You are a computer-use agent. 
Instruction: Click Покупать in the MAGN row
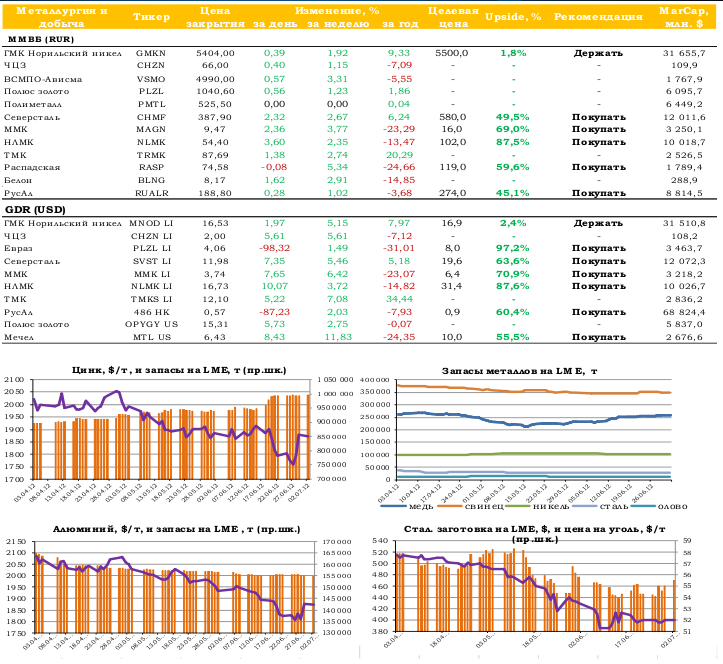[599, 129]
